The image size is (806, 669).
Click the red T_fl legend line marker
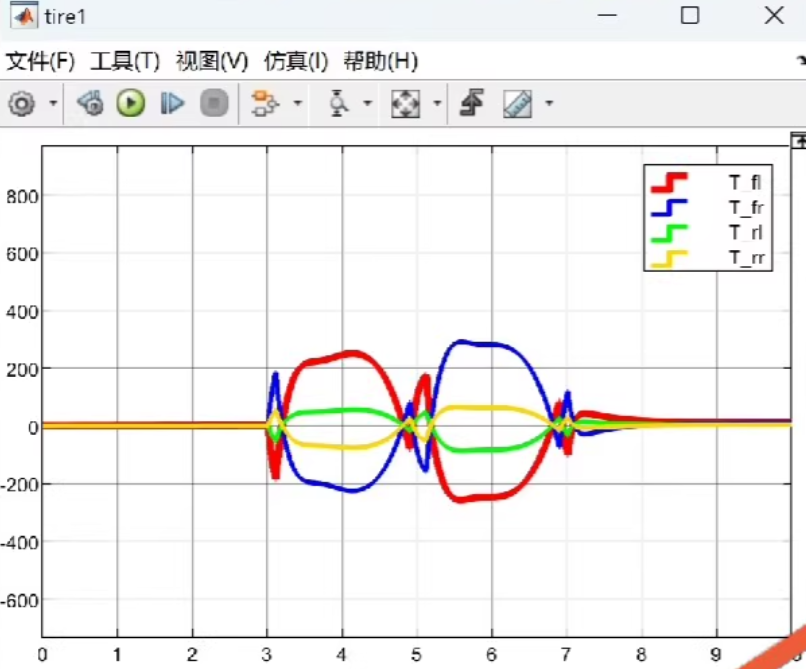point(669,183)
